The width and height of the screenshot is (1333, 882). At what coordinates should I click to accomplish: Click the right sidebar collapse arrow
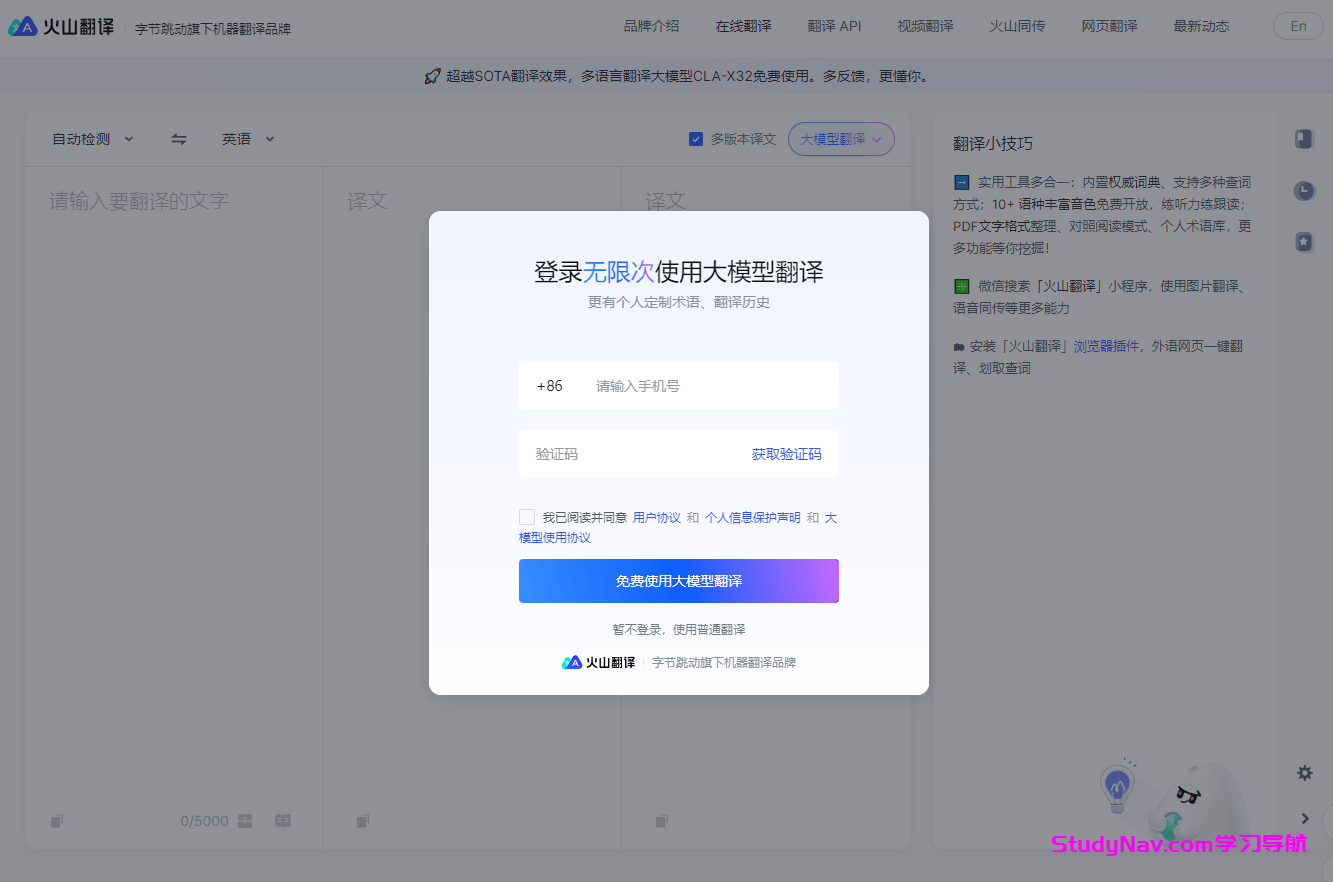(1305, 818)
